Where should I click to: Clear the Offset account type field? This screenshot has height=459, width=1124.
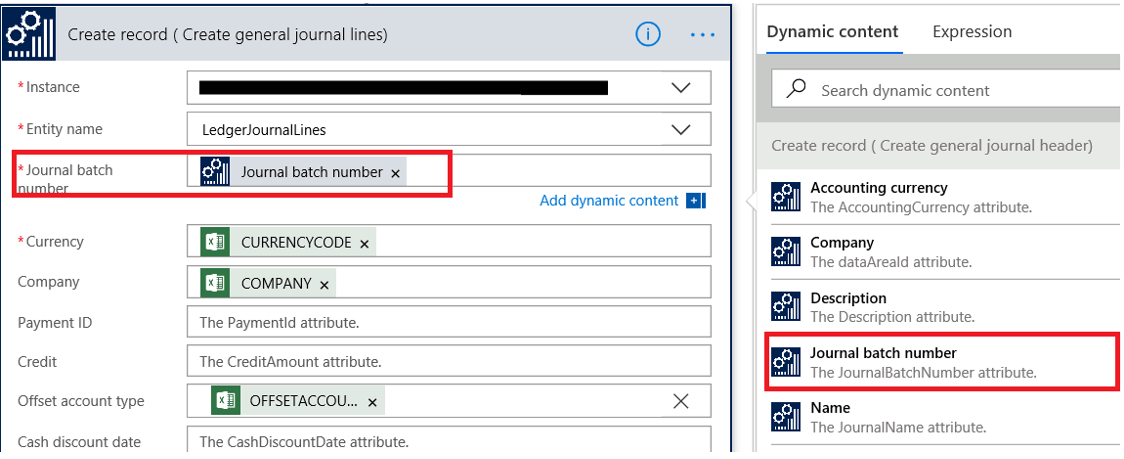pyautogui.click(x=681, y=401)
